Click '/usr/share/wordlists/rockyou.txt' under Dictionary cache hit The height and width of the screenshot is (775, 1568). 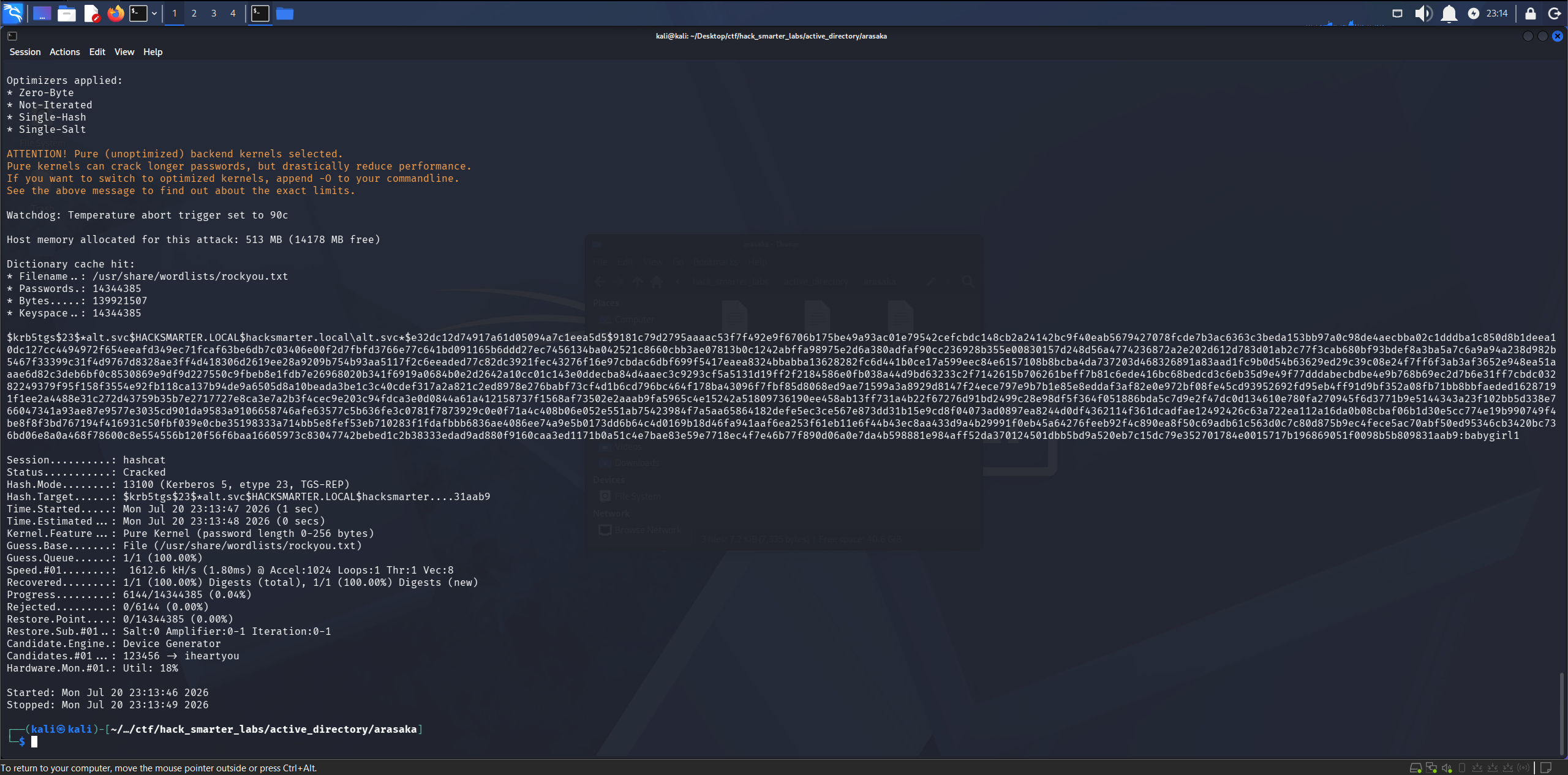[x=190, y=276]
